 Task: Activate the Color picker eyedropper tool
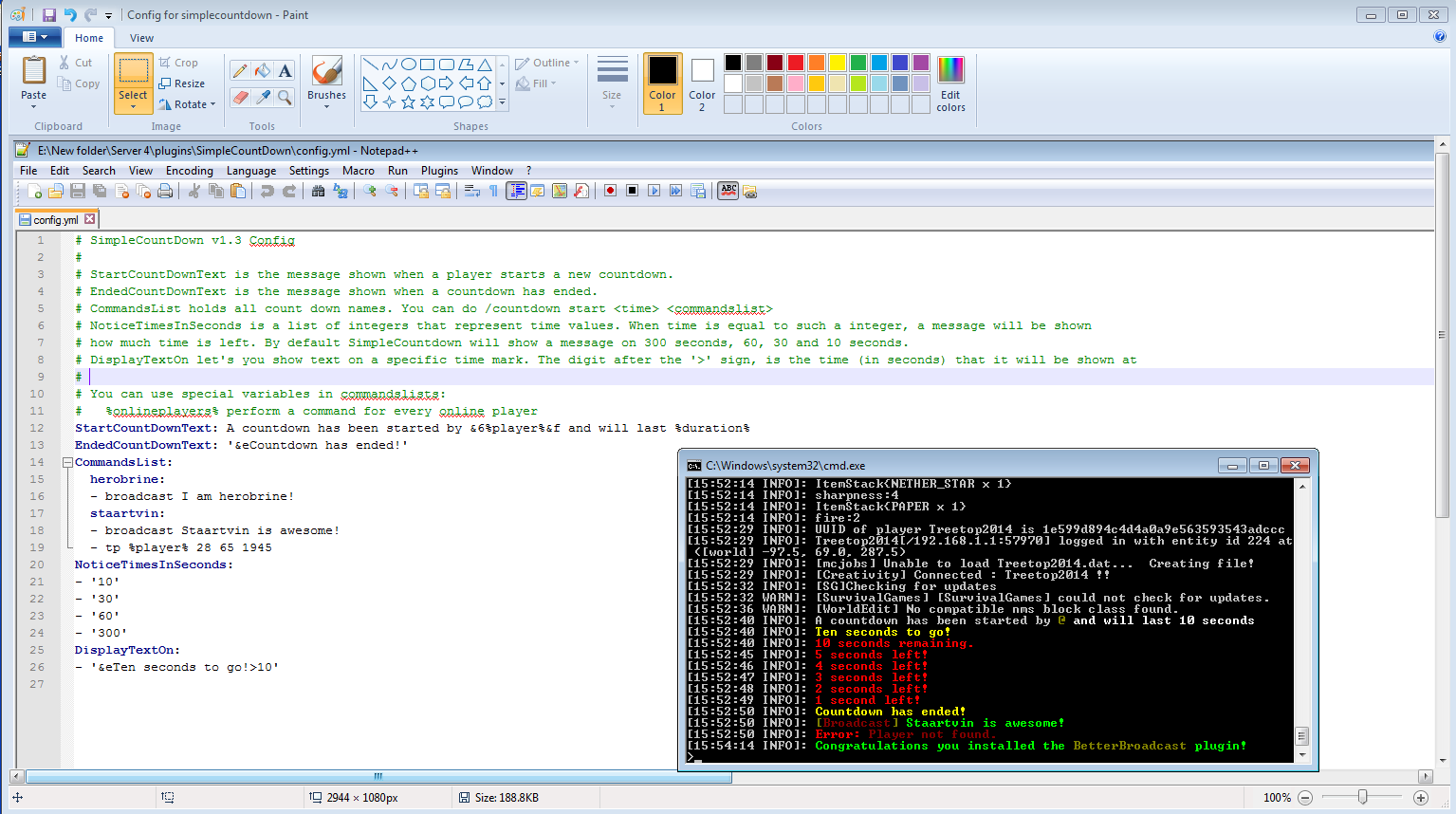pos(263,96)
